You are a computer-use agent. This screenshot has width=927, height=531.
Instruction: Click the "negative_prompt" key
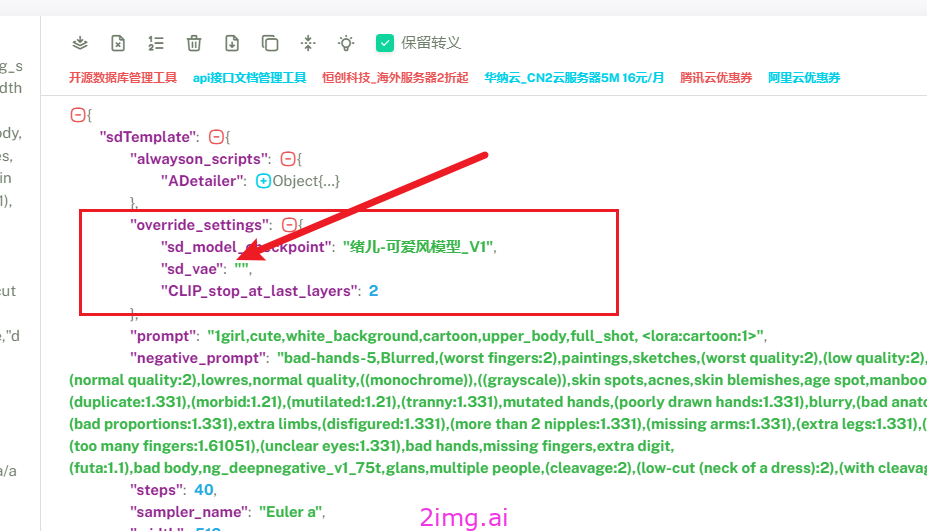click(196, 358)
